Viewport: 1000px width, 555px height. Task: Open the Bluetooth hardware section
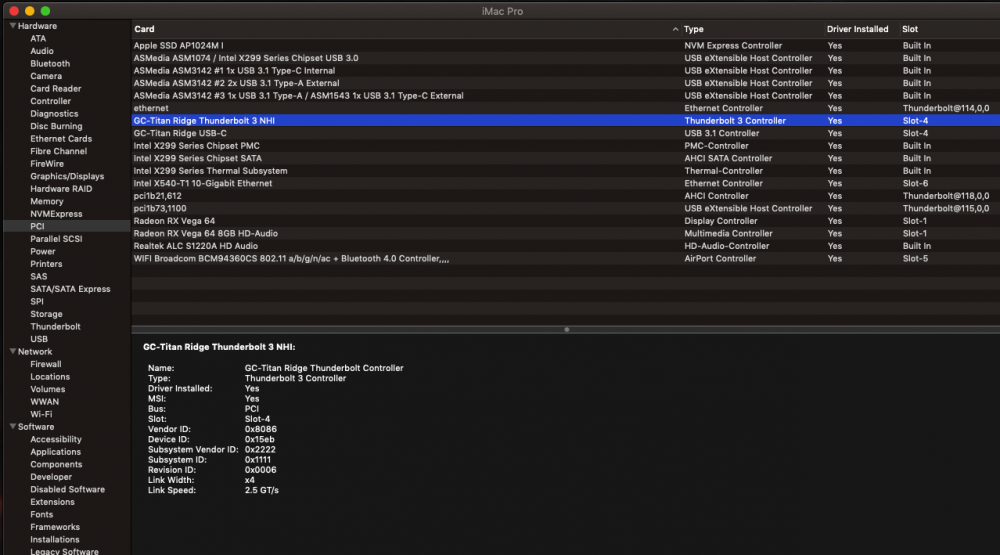(50, 64)
